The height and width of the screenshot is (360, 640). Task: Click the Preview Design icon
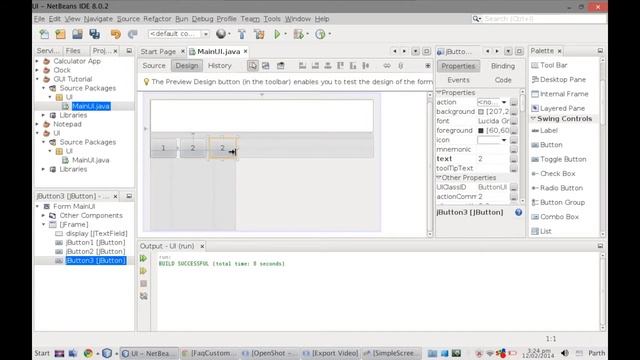[280, 66]
